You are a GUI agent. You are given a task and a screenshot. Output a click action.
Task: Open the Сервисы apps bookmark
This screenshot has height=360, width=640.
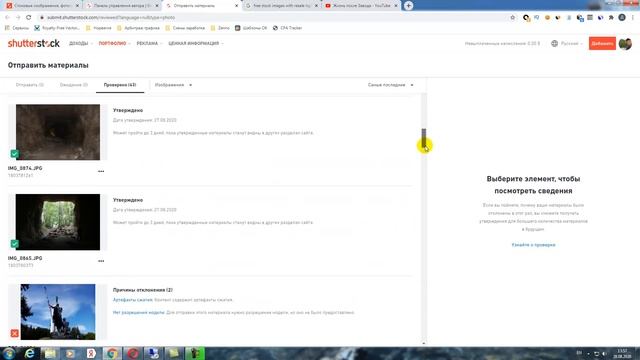[x=17, y=28]
